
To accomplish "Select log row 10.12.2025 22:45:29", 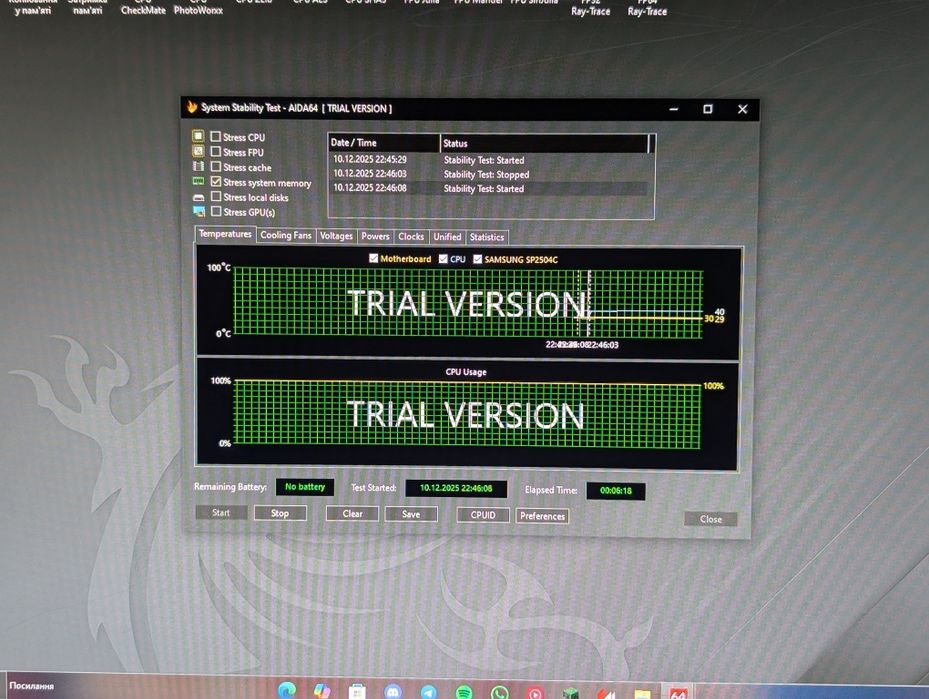I will (x=490, y=160).
